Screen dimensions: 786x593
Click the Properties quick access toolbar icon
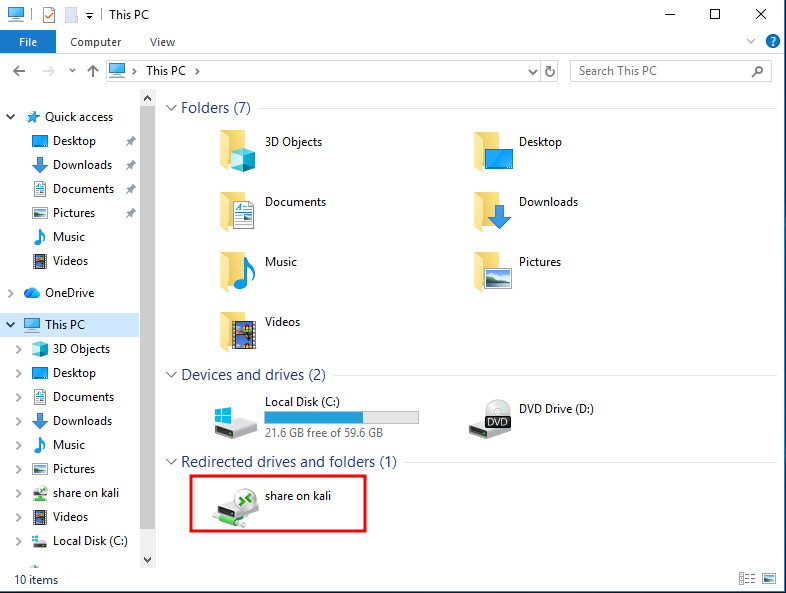point(49,15)
